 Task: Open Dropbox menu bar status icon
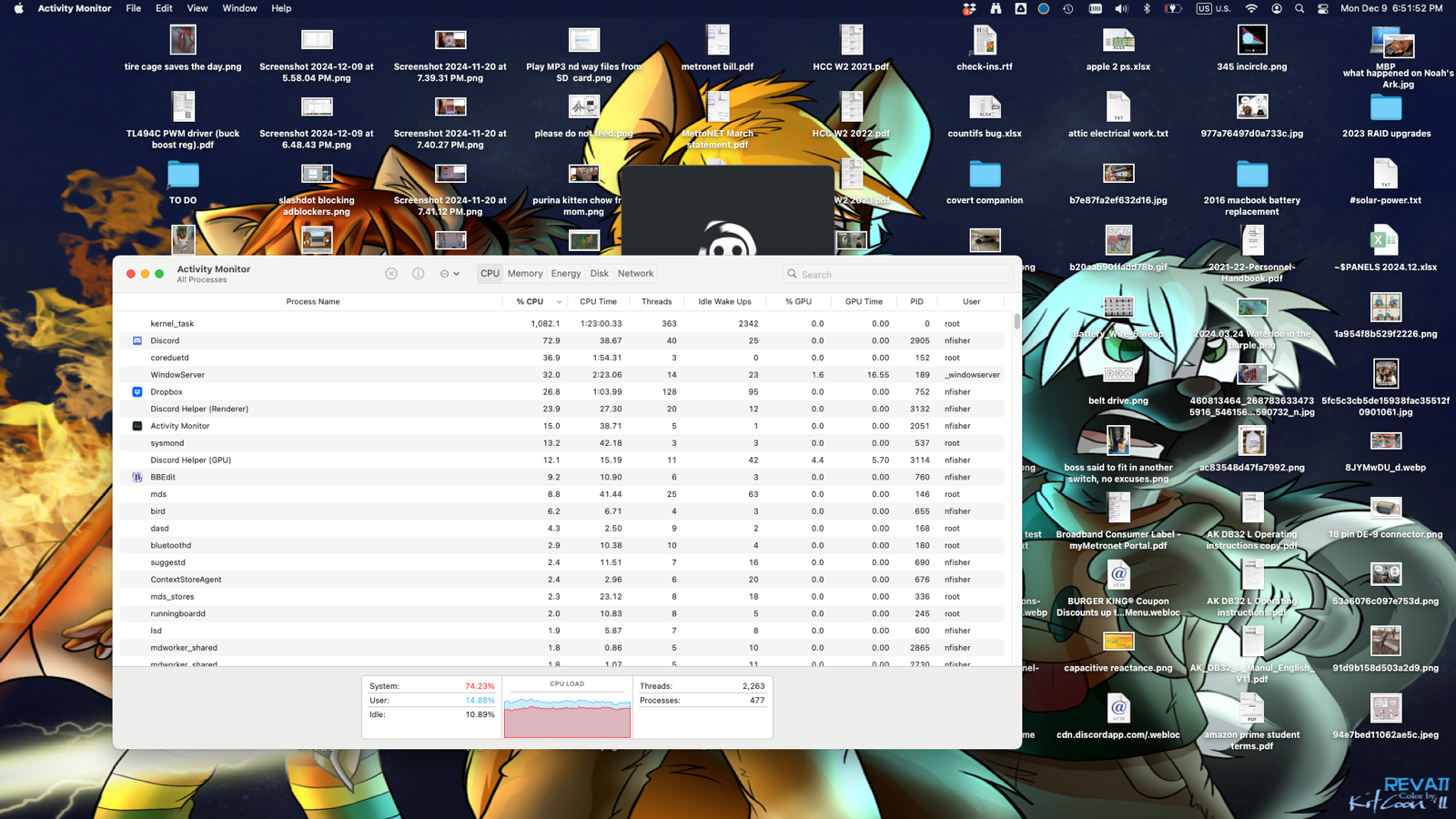[x=969, y=8]
